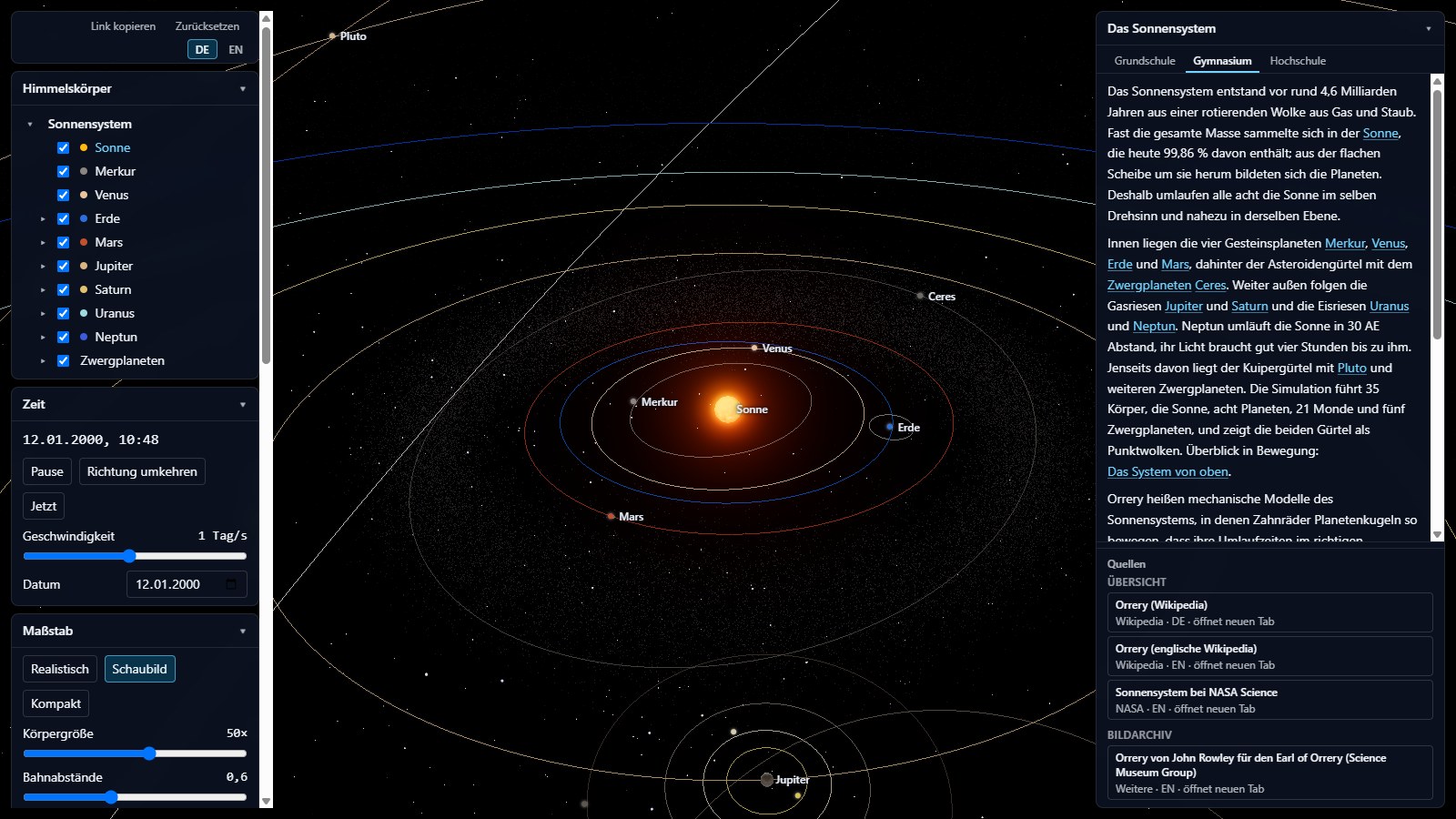Image resolution: width=1456 pixels, height=819 pixels.
Task: Select the Realistisch scale mode
Action: 60,669
